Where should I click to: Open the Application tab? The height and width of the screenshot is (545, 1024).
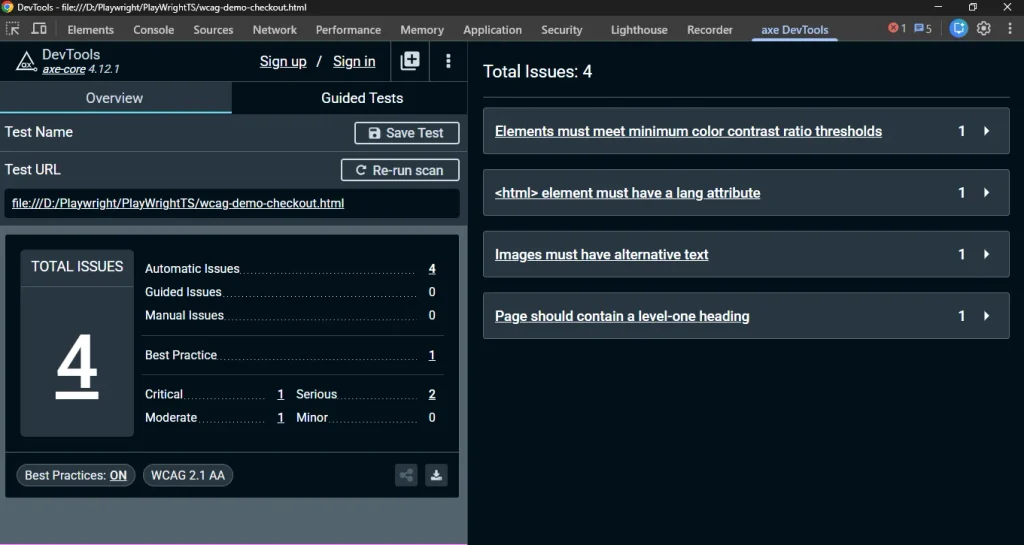coord(492,29)
